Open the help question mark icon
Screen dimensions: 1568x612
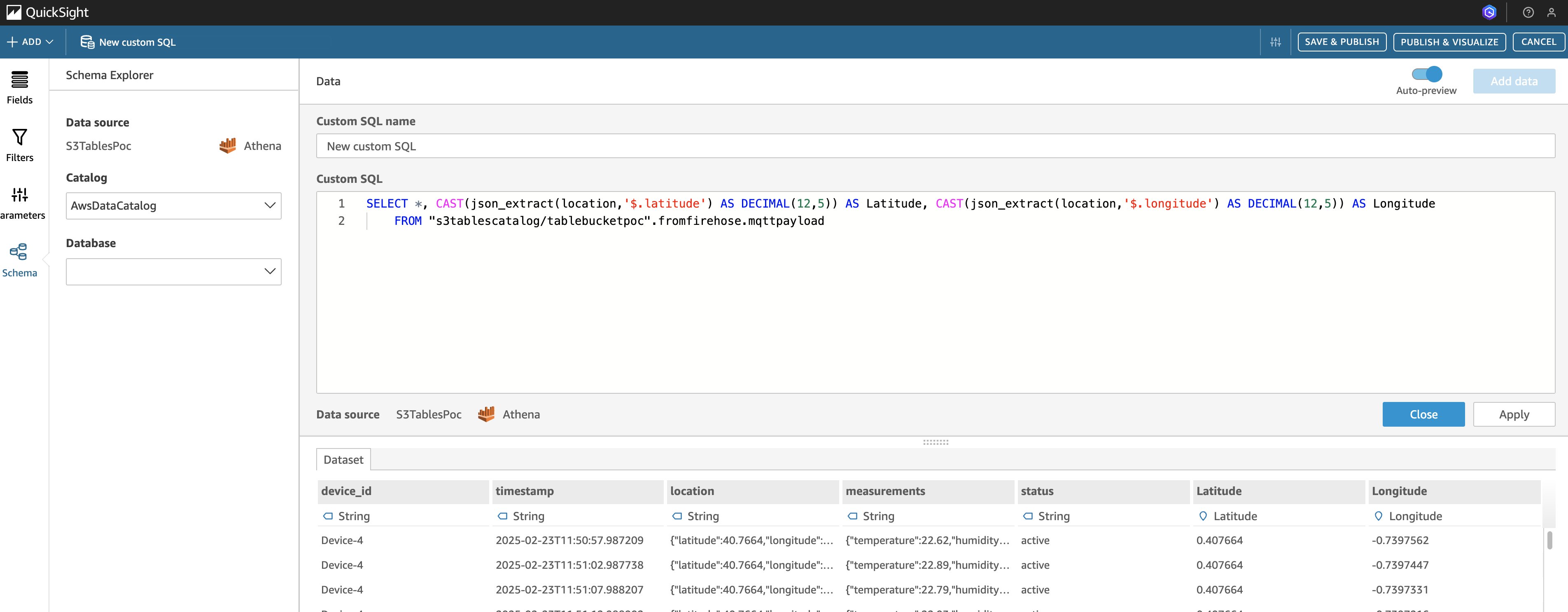(1528, 12)
